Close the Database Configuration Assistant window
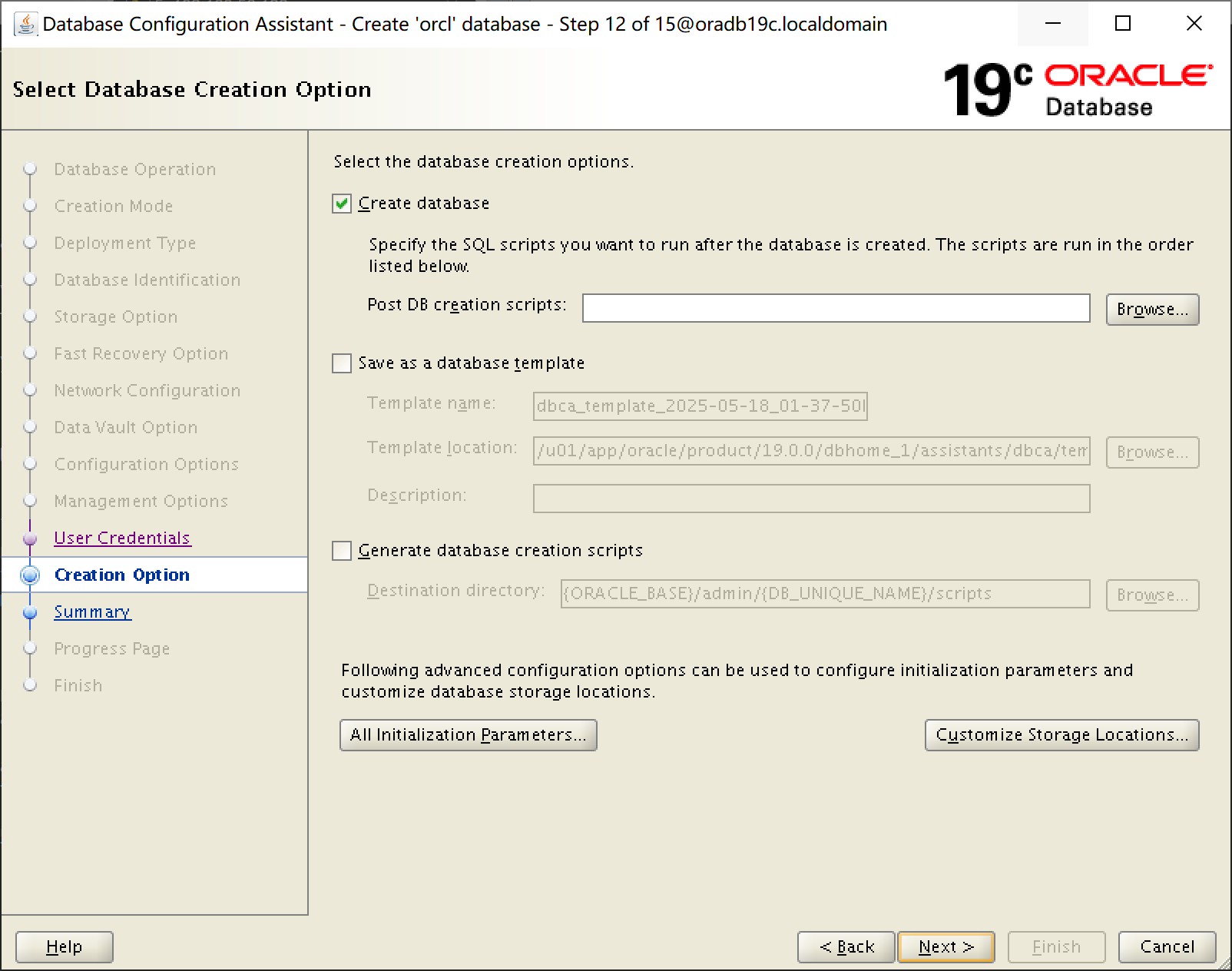The width and height of the screenshot is (1232, 971). tap(1194, 24)
